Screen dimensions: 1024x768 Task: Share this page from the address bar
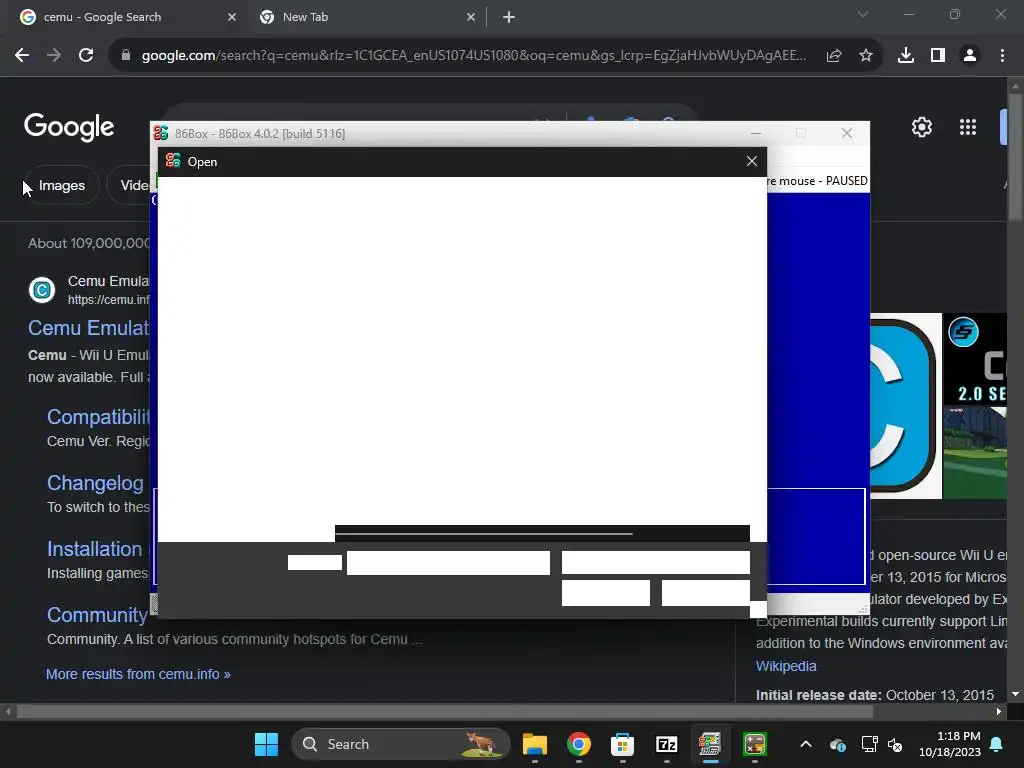click(834, 56)
